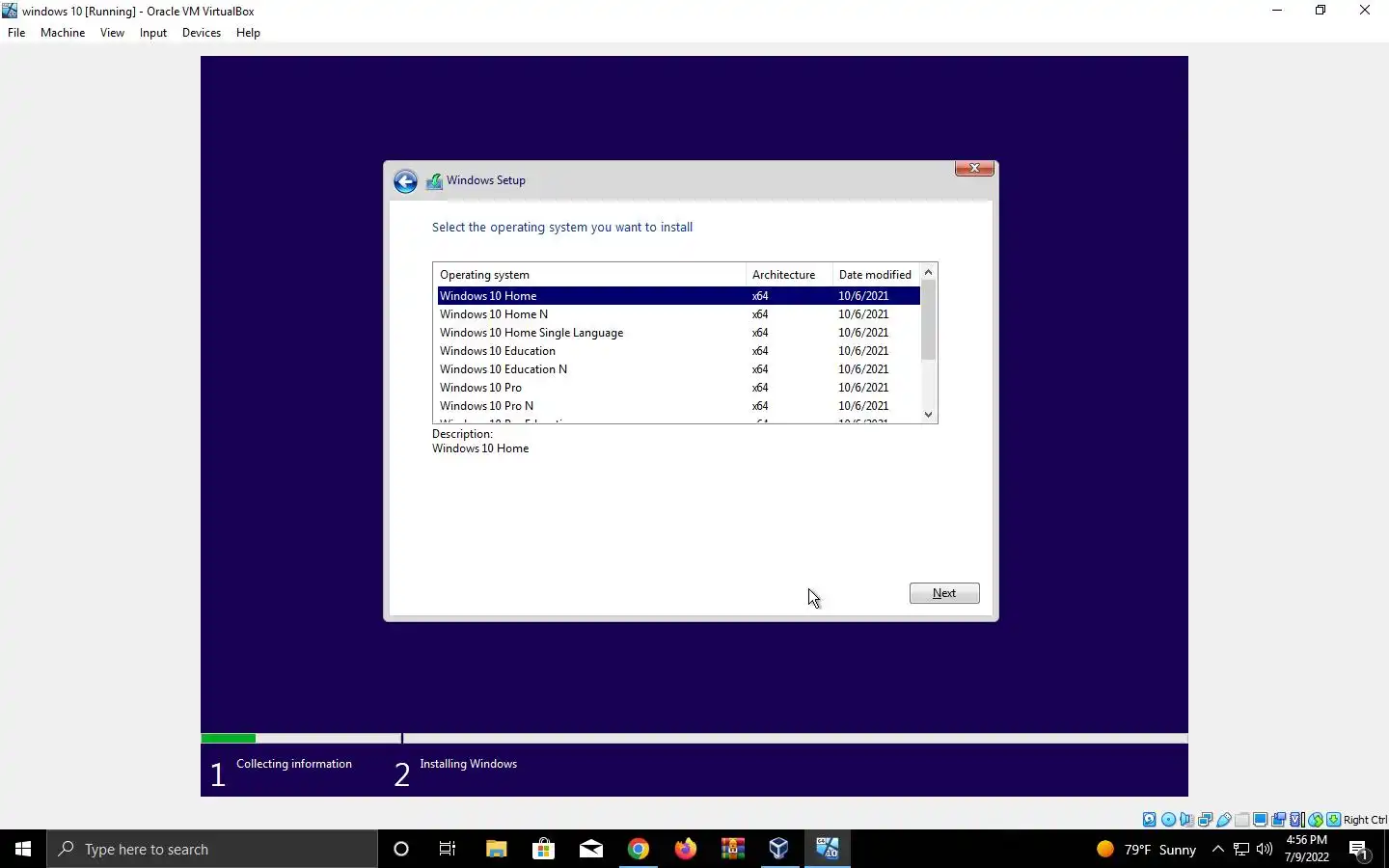This screenshot has width=1389, height=868.
Task: Open the Machine menu
Action: 63,32
